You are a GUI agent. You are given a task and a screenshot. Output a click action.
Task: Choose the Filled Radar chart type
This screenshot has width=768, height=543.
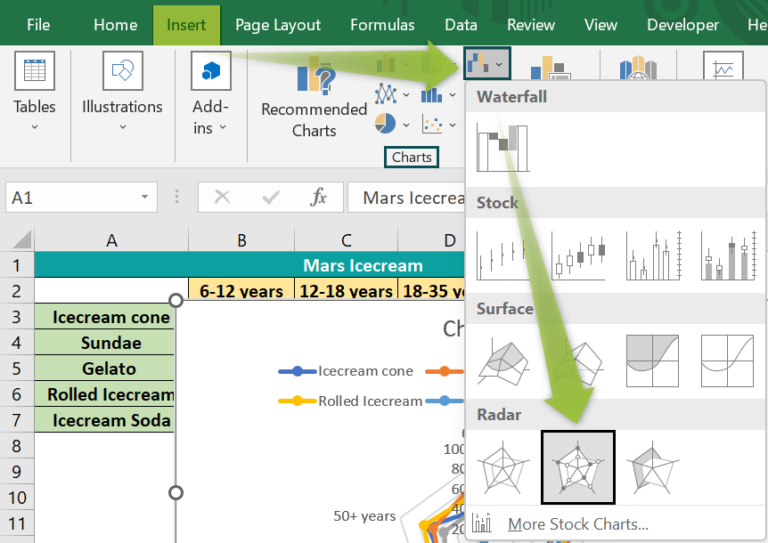coord(652,466)
